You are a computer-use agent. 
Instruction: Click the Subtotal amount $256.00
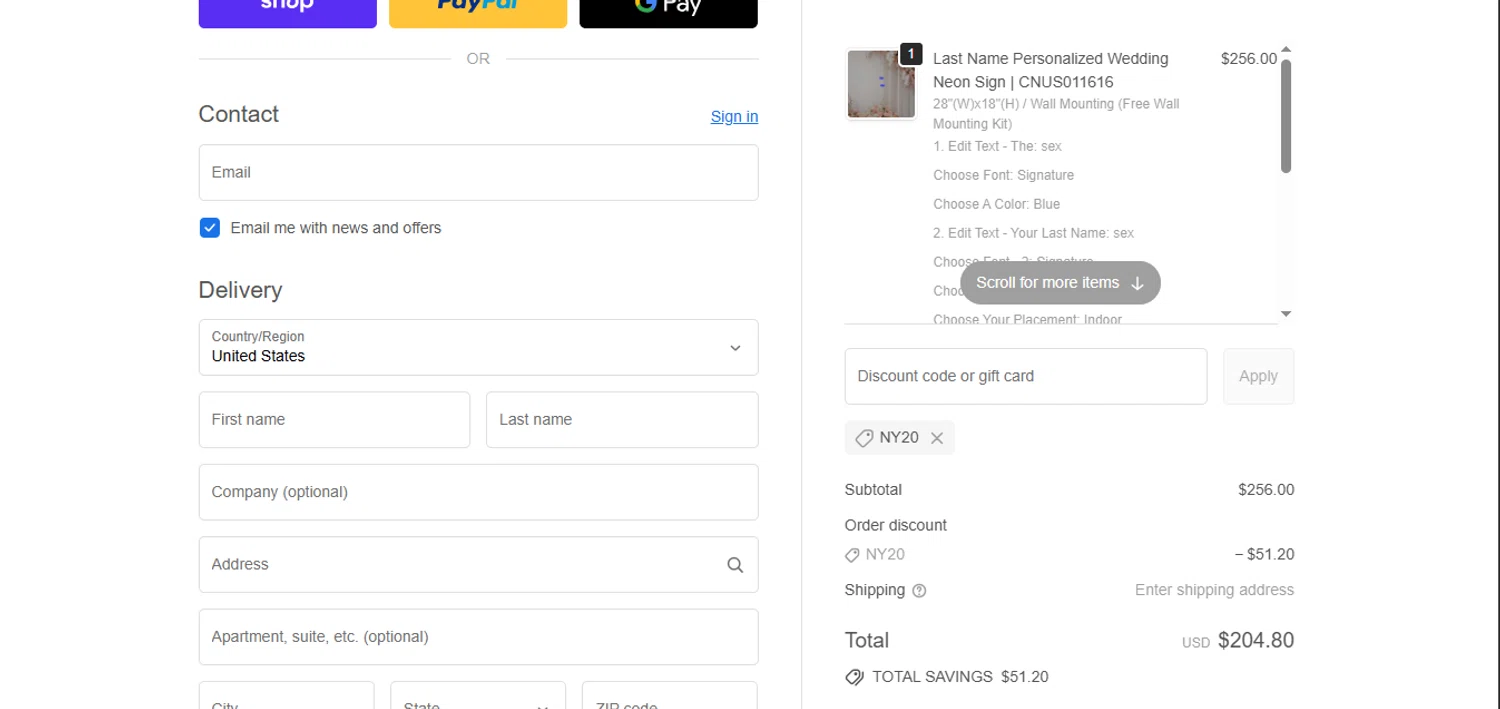1266,490
